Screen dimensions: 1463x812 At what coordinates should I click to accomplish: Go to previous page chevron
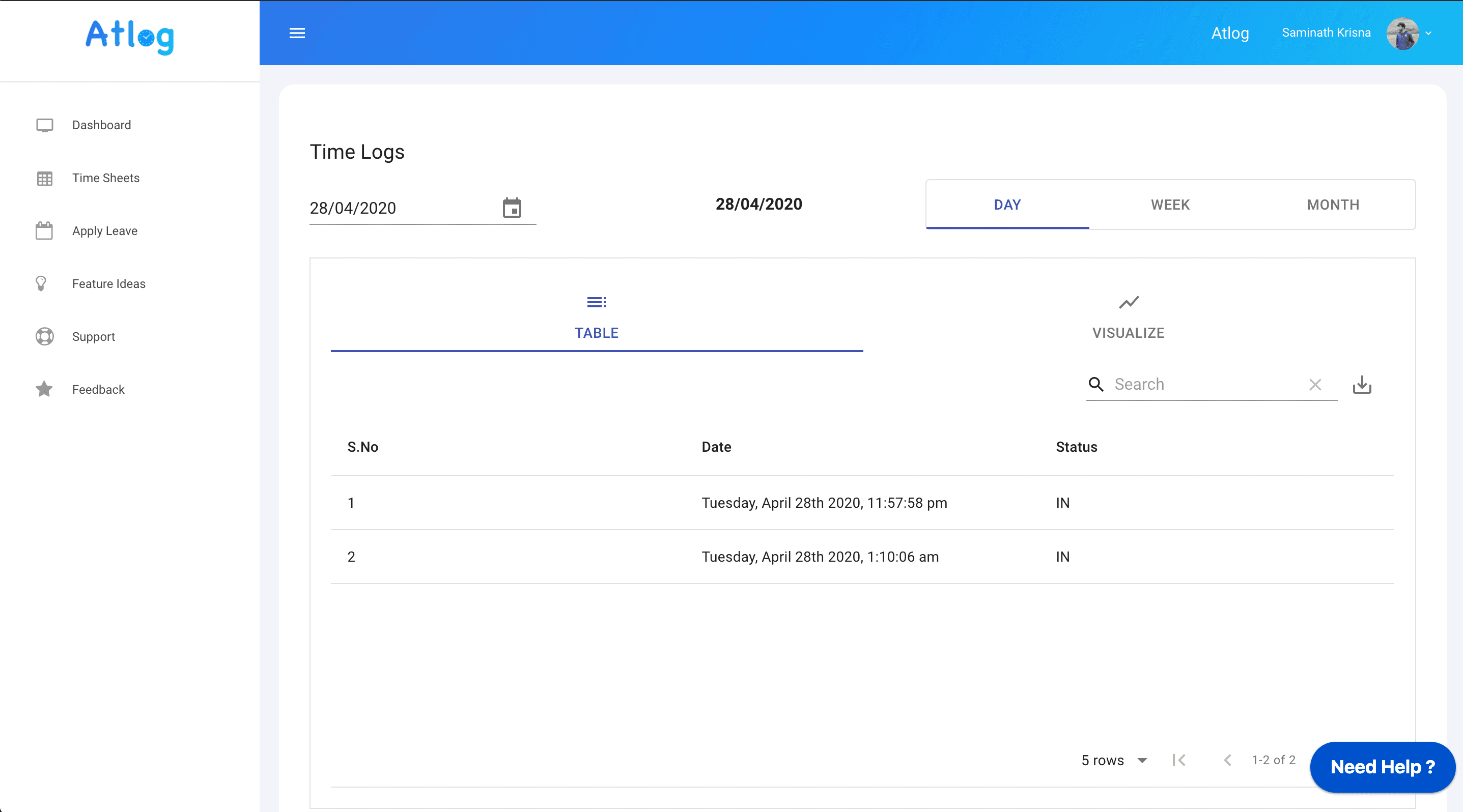[x=1227, y=761]
